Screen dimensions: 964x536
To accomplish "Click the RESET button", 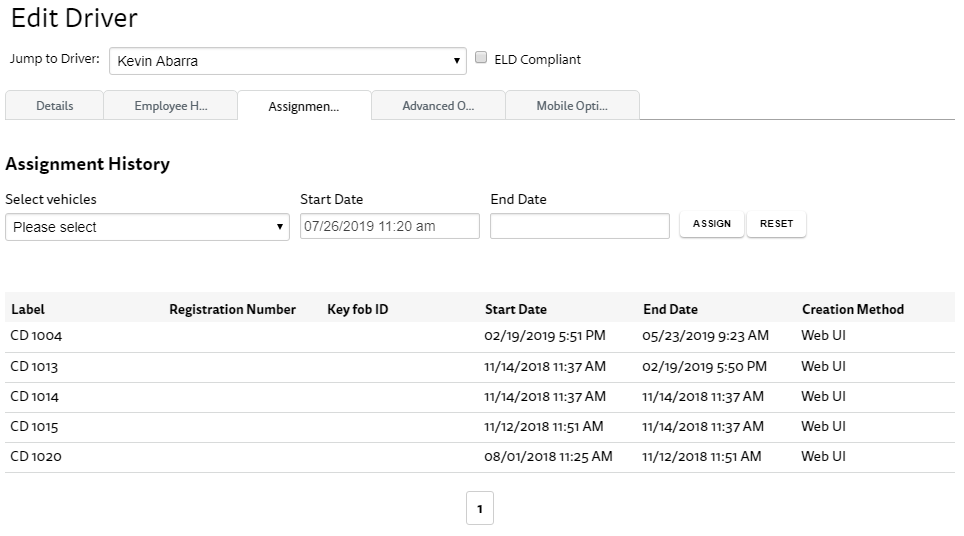I will point(776,224).
